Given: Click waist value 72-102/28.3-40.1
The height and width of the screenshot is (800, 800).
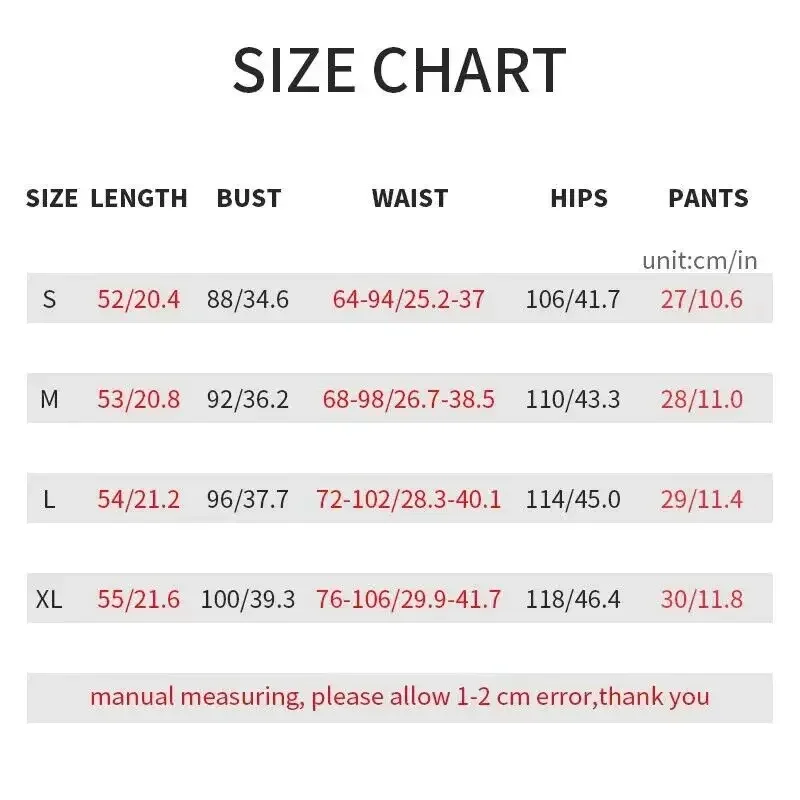Looking at the screenshot, I should click(x=408, y=499).
